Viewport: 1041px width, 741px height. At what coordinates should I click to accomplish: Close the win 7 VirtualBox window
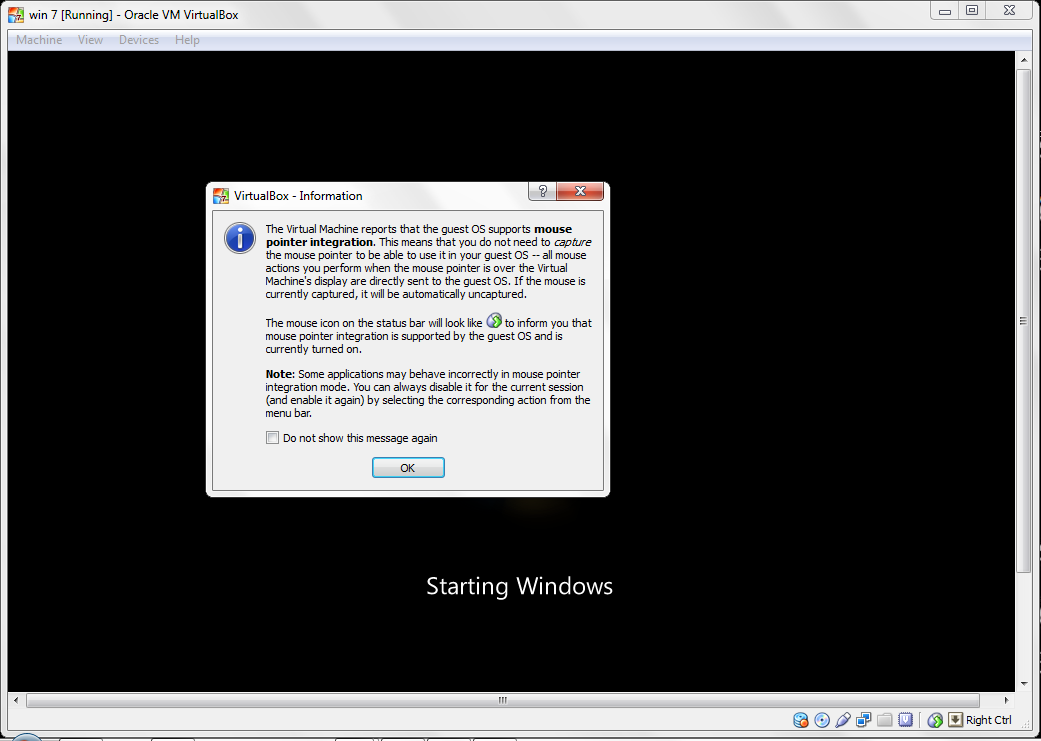(x=1009, y=11)
